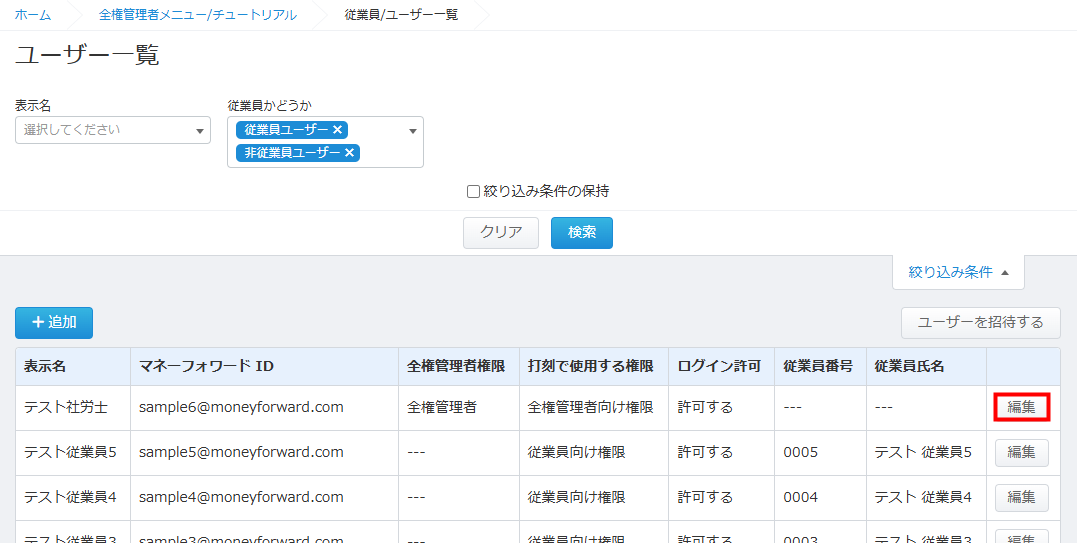Remove the 非従業員ユーザー filter tag

pos(350,153)
